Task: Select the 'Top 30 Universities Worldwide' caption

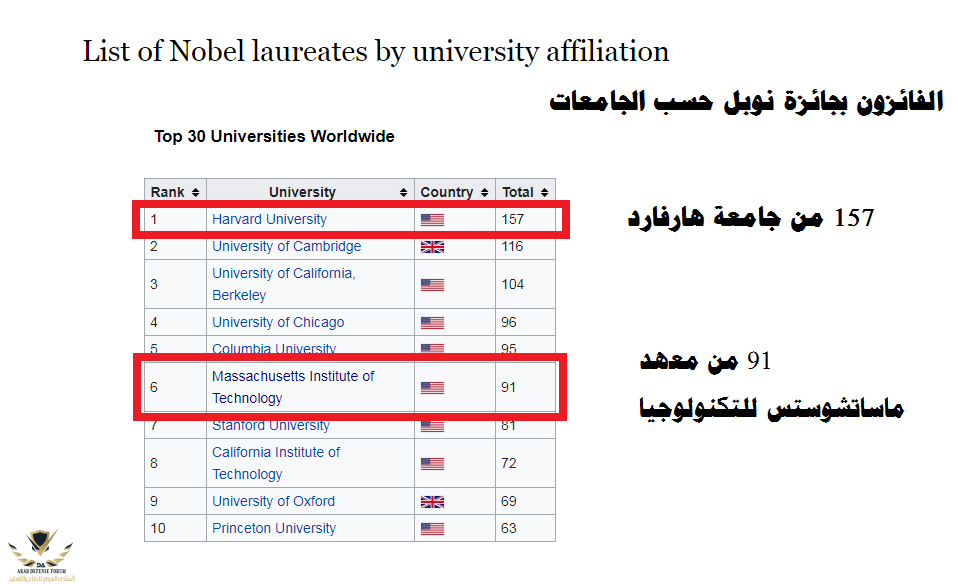Action: pos(274,136)
